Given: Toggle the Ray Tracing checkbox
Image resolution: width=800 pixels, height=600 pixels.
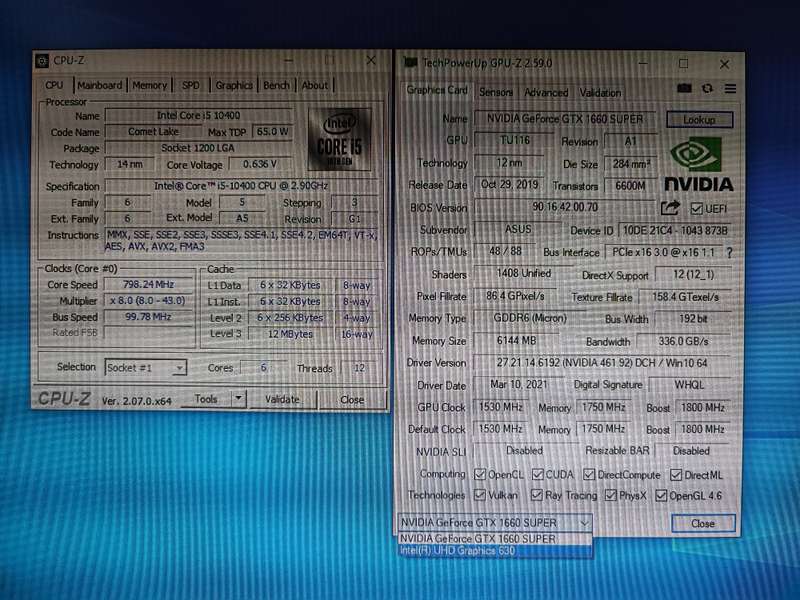Looking at the screenshot, I should [536, 495].
